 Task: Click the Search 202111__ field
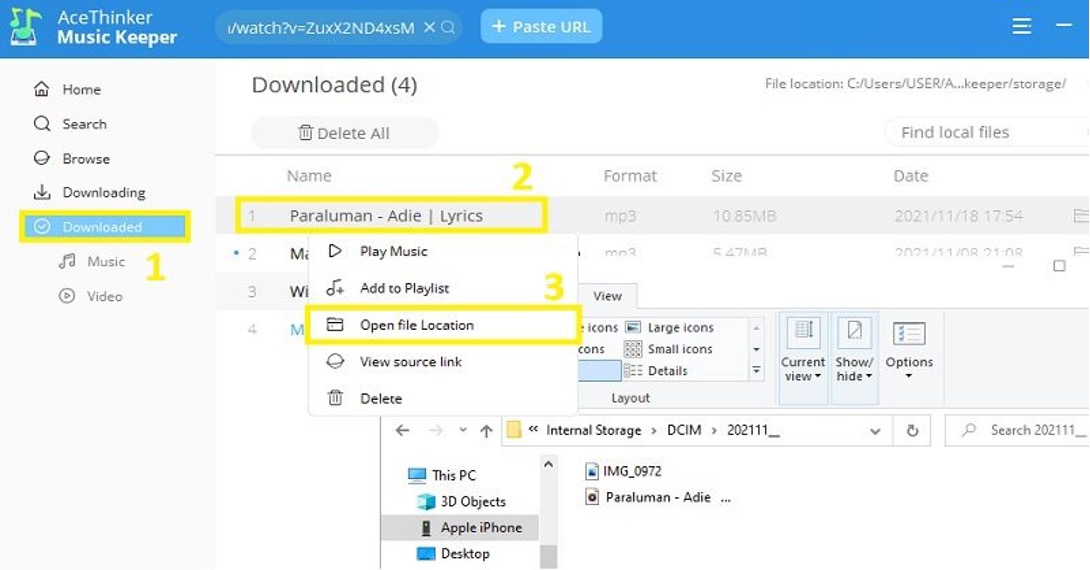coord(1018,430)
